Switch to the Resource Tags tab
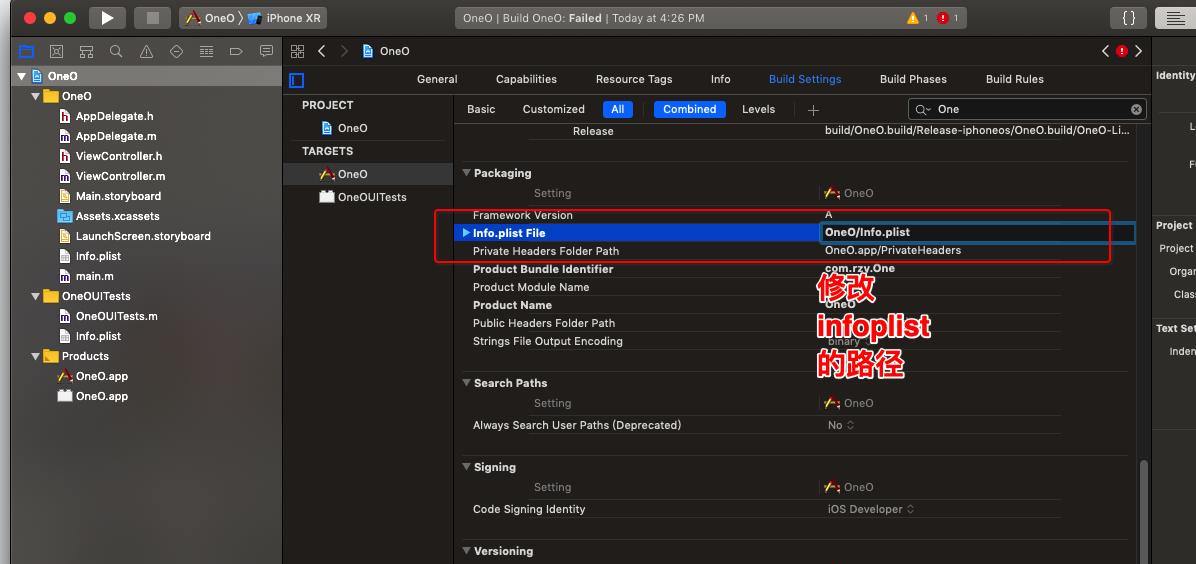The width and height of the screenshot is (1196, 564). click(x=634, y=79)
